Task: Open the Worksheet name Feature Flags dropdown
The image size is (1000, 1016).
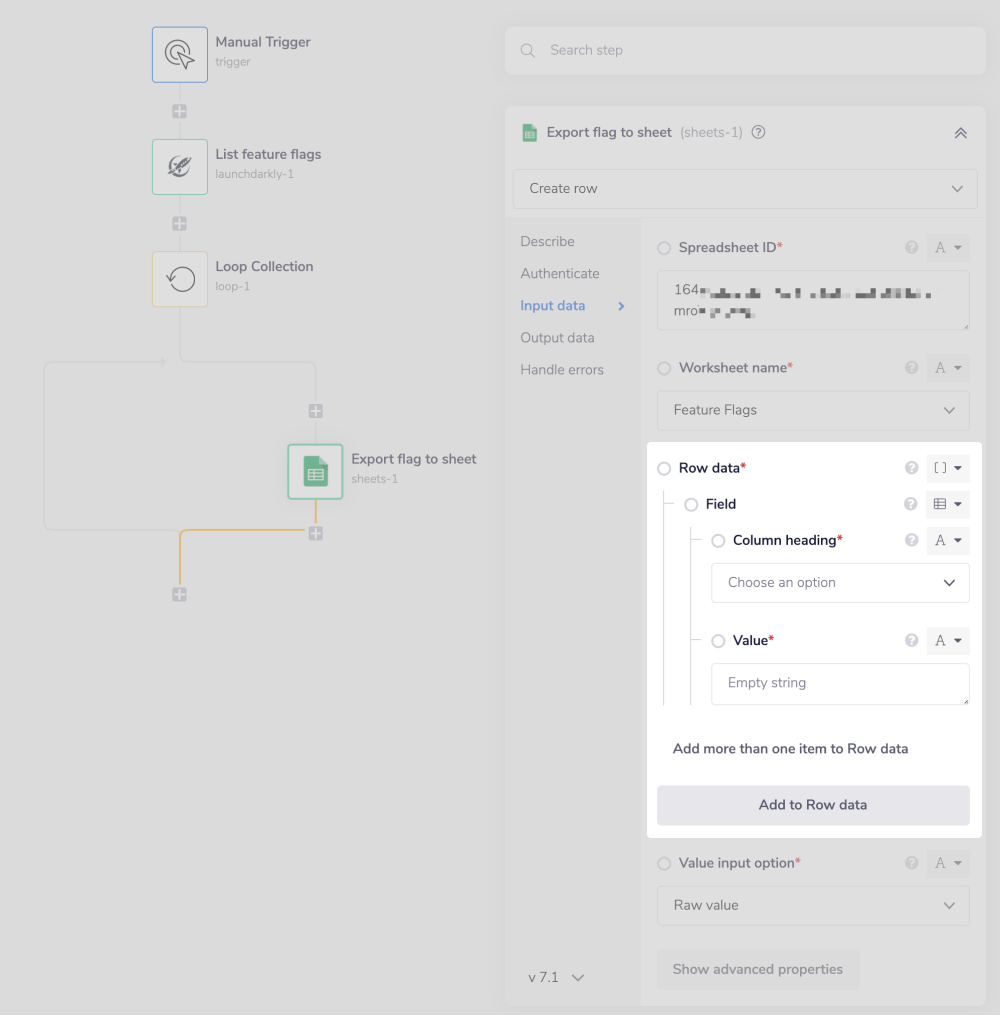Action: 813,410
